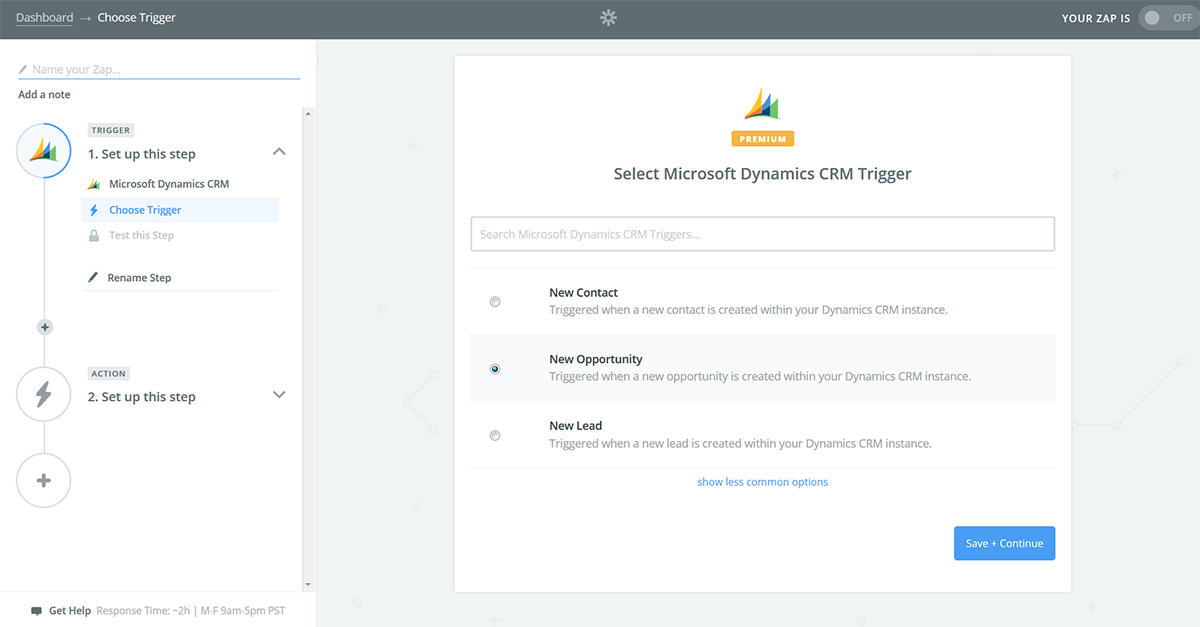This screenshot has height=627, width=1200.
Task: Click the ACTION label tag
Action: click(x=109, y=373)
